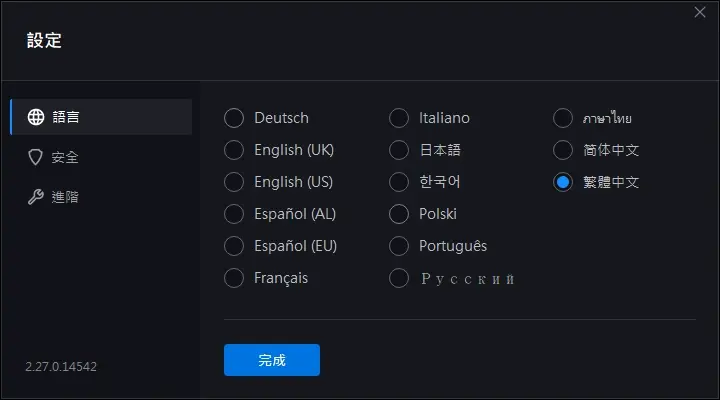This screenshot has height=400, width=720.
Task: Close the settings dialog with X
Action: click(700, 12)
